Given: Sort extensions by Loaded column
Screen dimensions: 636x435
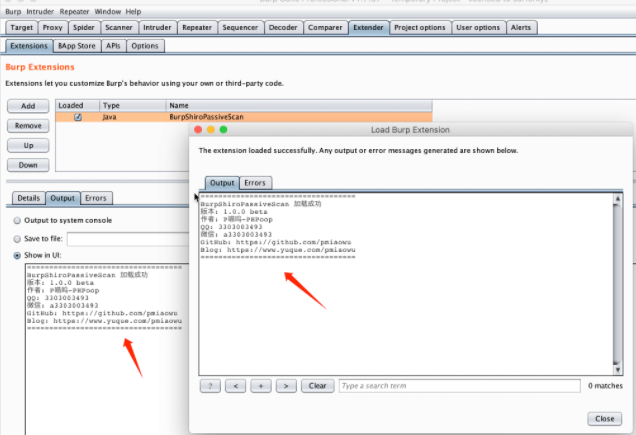Looking at the screenshot, I should 77,106.
